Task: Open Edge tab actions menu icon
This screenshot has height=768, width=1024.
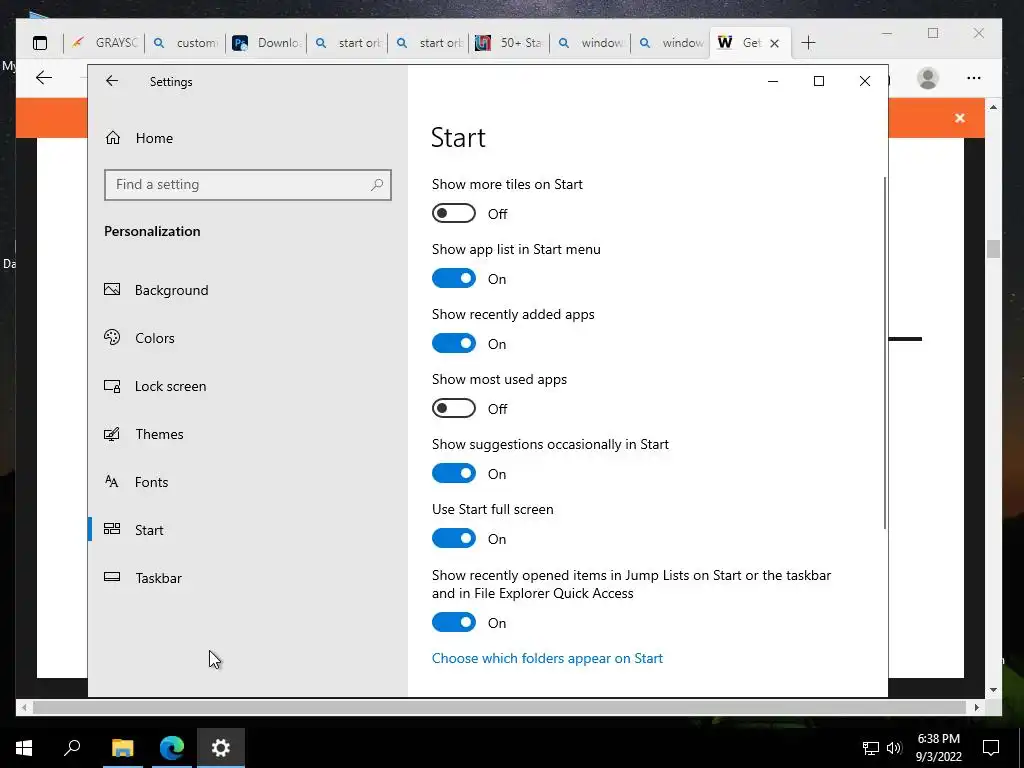Action: [40, 43]
